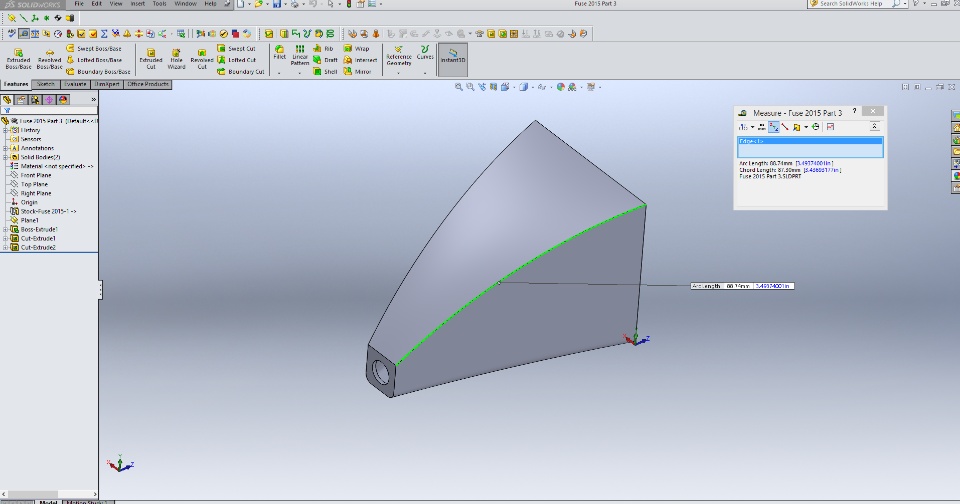Click the Measurement History icon in the Measure dialog
Image resolution: width=960 pixels, height=504 pixels.
(x=816, y=127)
